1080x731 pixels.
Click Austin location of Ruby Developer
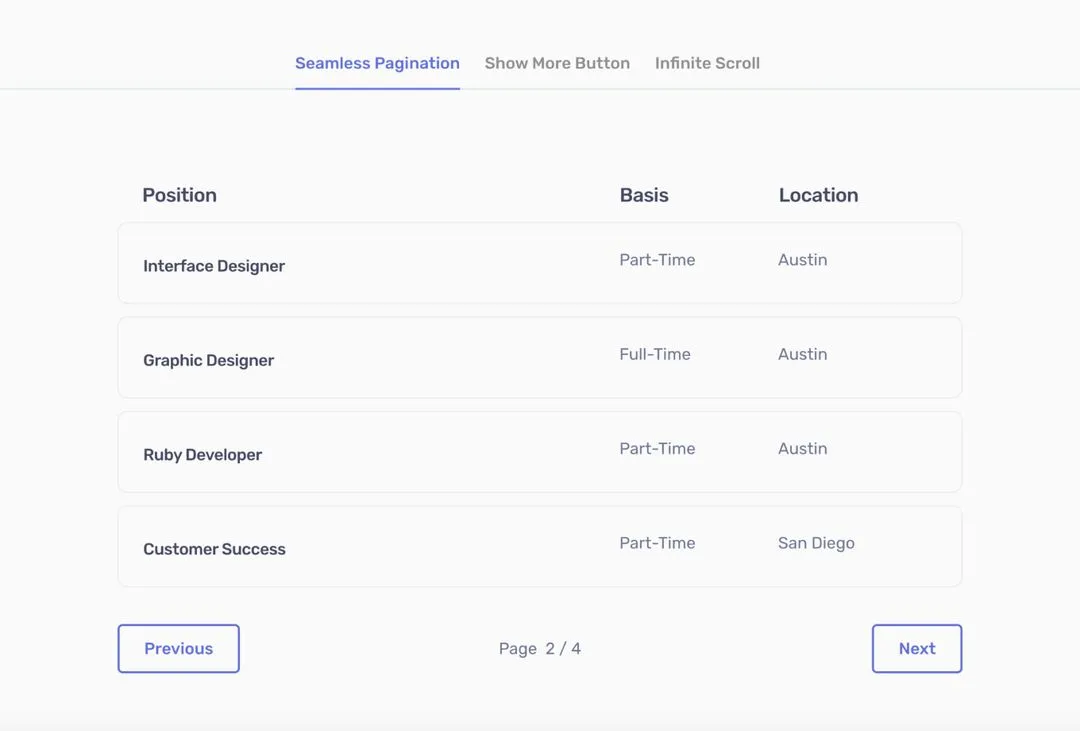(x=802, y=448)
